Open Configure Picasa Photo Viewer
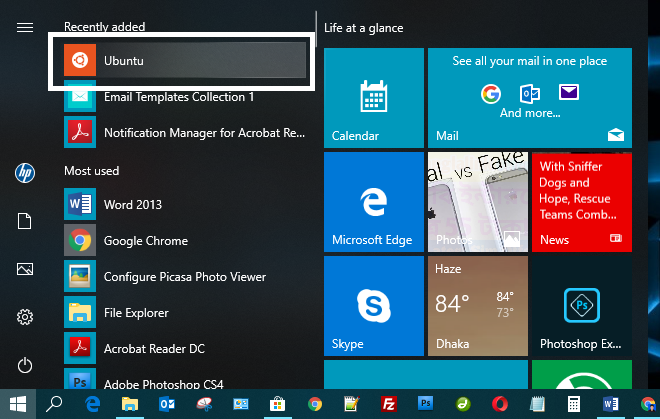The height and width of the screenshot is (419, 660). tap(185, 277)
